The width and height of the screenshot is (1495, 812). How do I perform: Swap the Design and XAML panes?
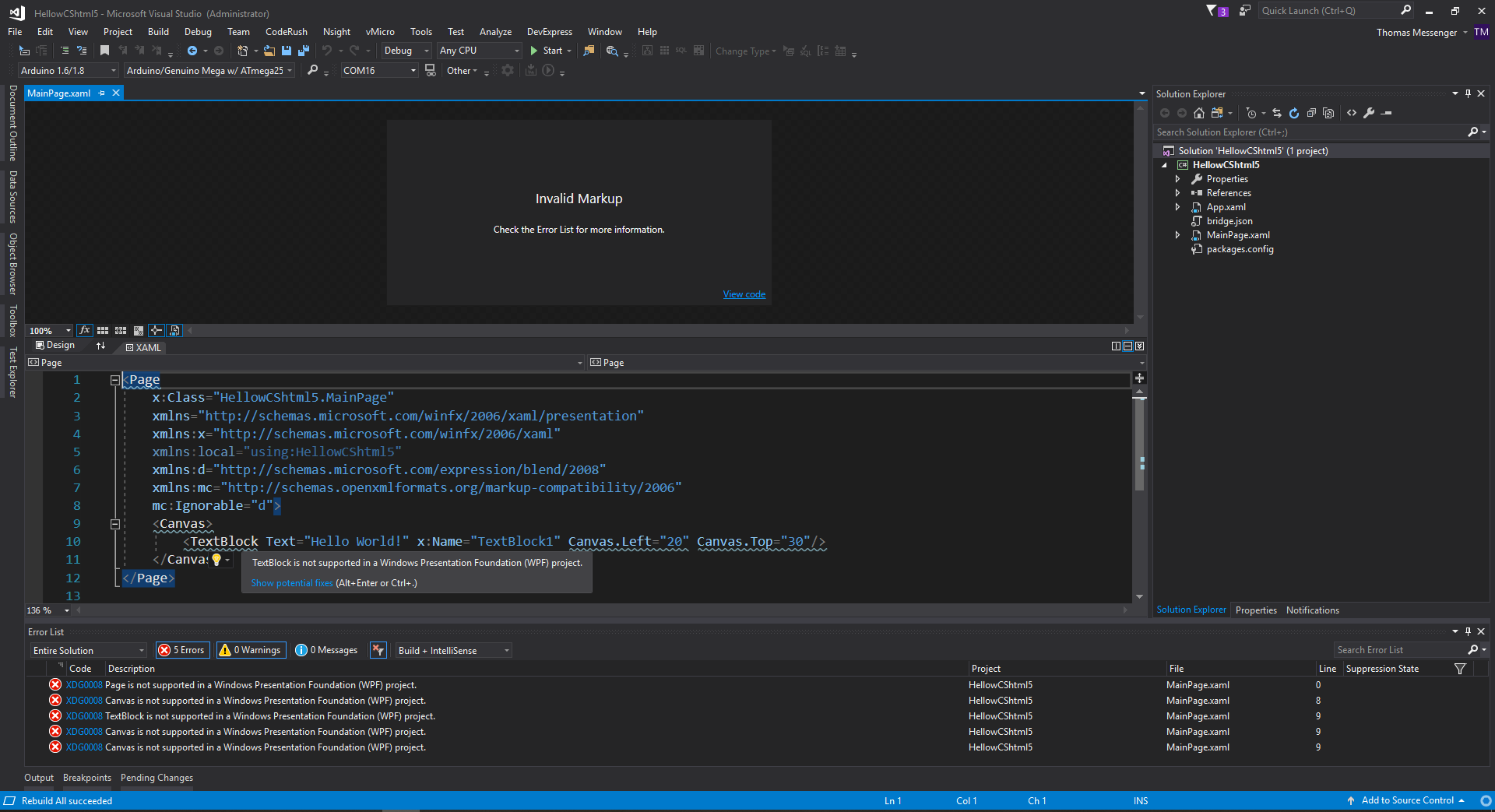pos(100,346)
